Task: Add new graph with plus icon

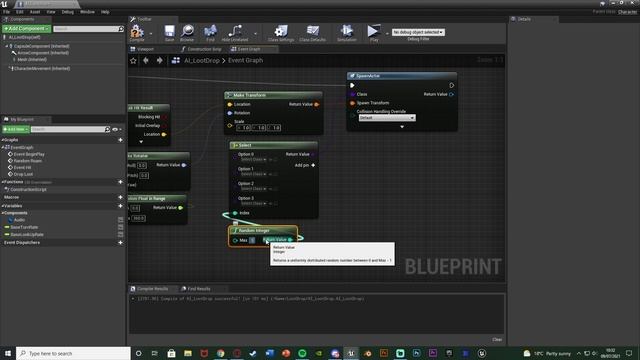Action: click(120, 140)
